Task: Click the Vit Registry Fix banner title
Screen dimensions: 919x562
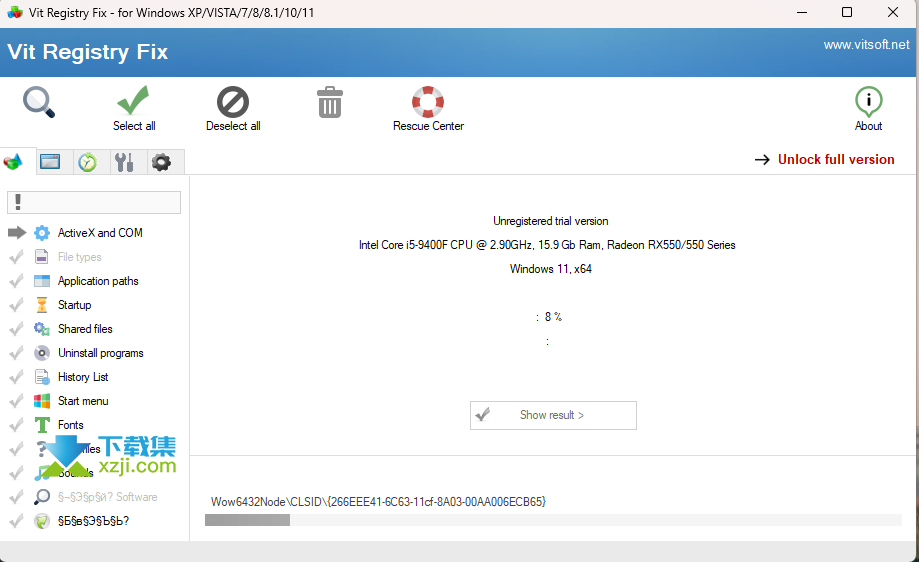Action: (87, 52)
